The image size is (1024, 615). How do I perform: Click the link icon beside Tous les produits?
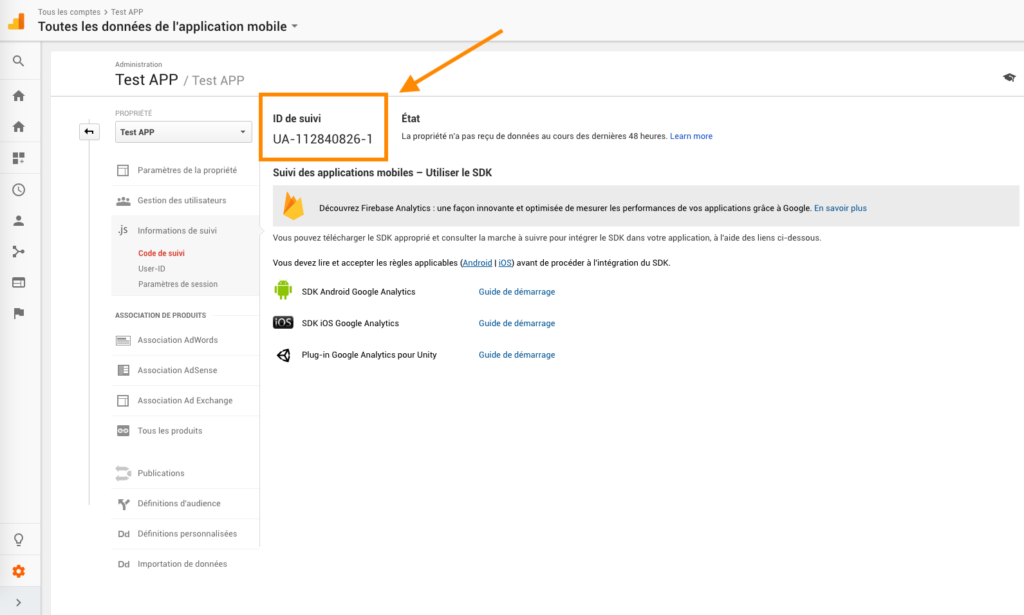[123, 431]
